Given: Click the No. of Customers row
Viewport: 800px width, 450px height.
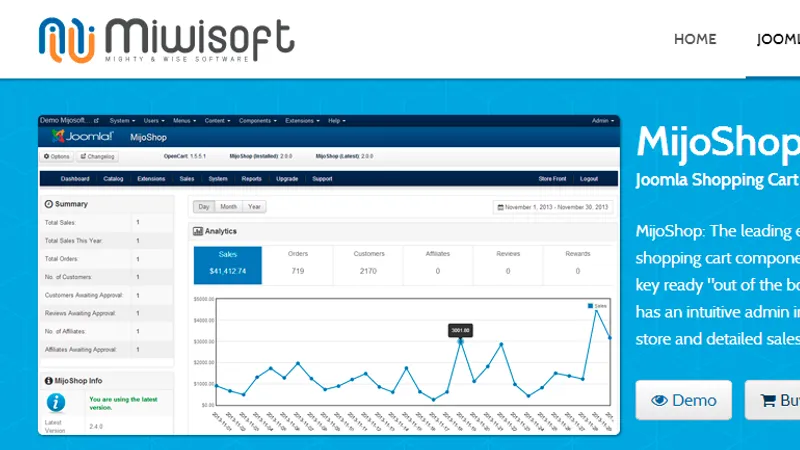Looking at the screenshot, I should [107, 277].
